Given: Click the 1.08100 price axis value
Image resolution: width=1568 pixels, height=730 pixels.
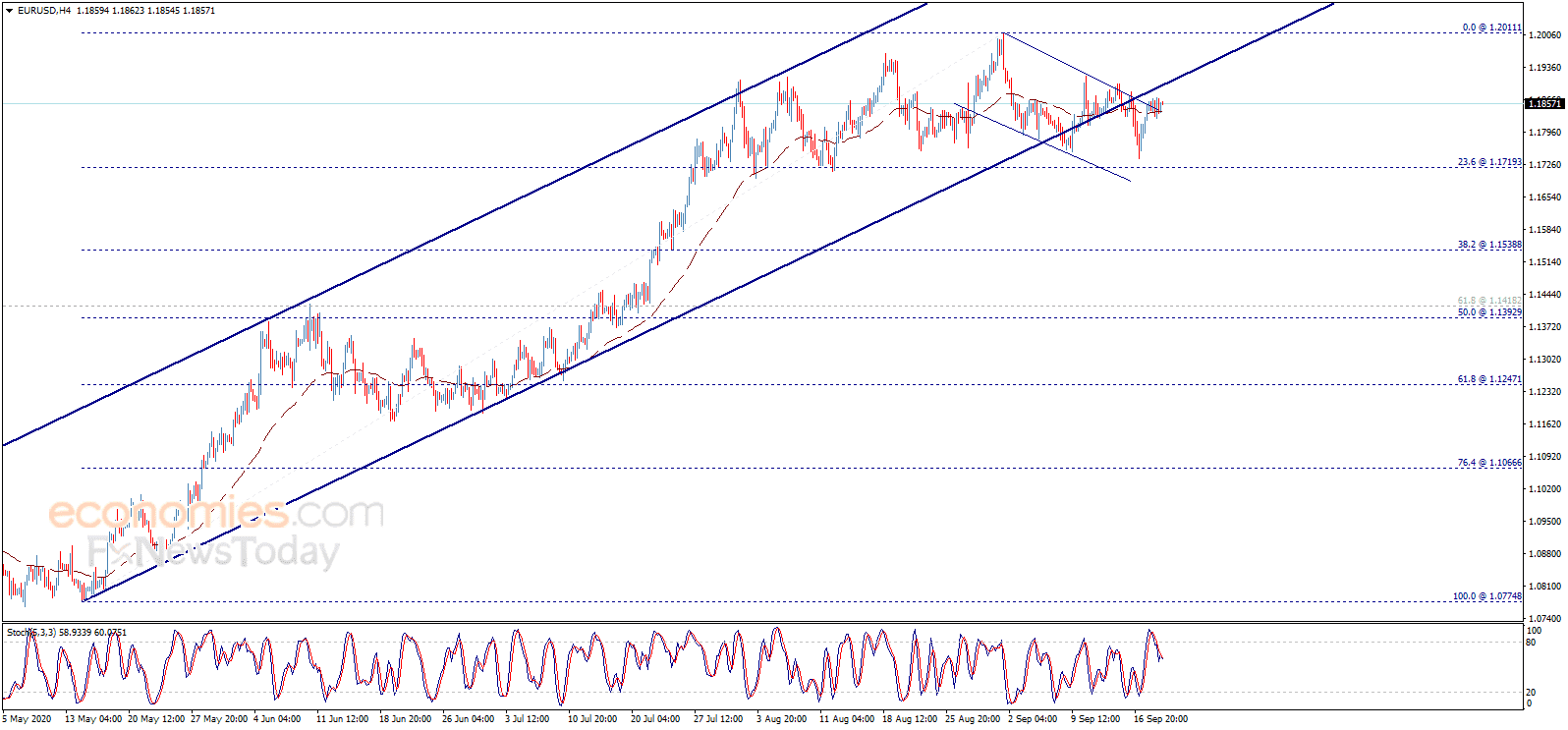Looking at the screenshot, I should point(1545,587).
